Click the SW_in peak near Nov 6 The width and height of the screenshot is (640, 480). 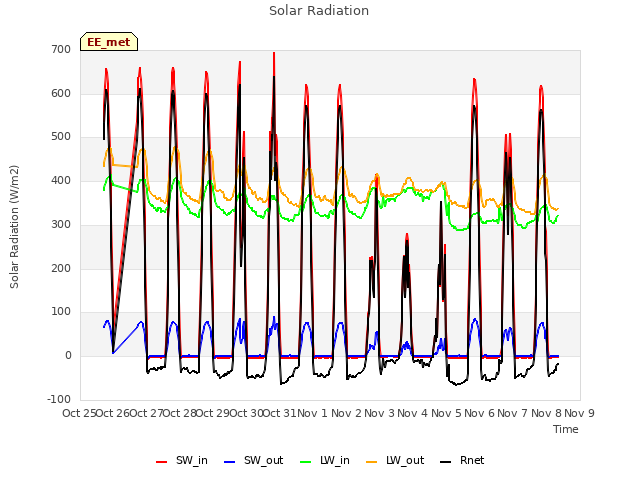click(x=474, y=79)
